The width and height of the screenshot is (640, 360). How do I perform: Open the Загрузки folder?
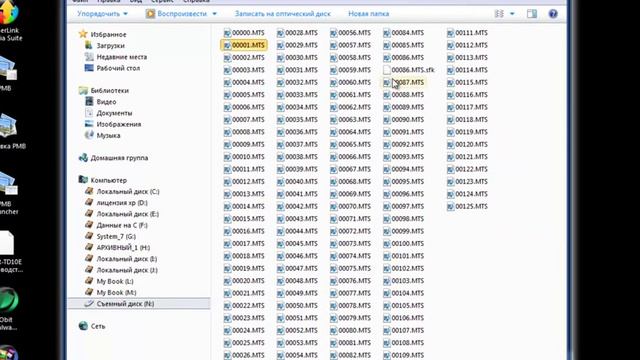(111, 46)
